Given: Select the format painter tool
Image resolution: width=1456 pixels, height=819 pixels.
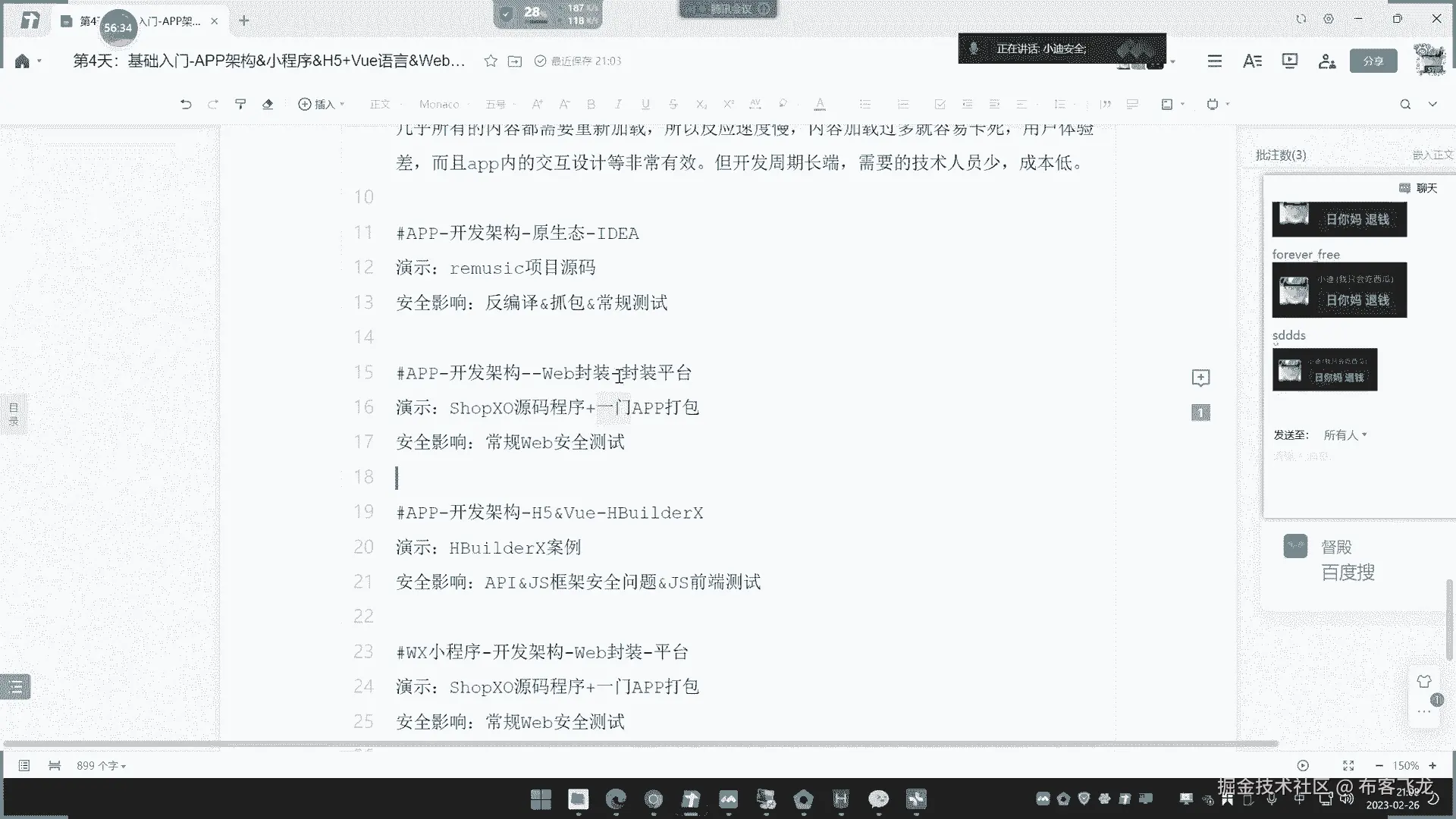Looking at the screenshot, I should 240,105.
